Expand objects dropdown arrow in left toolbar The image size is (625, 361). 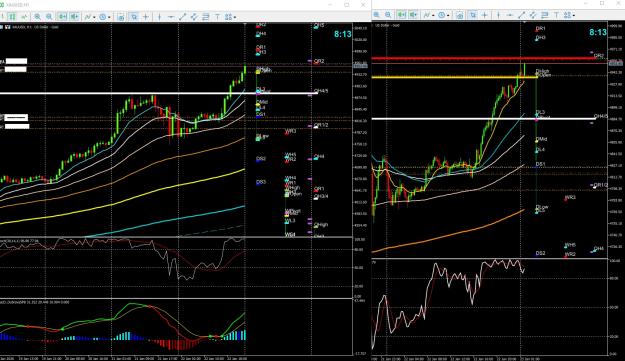(235, 17)
